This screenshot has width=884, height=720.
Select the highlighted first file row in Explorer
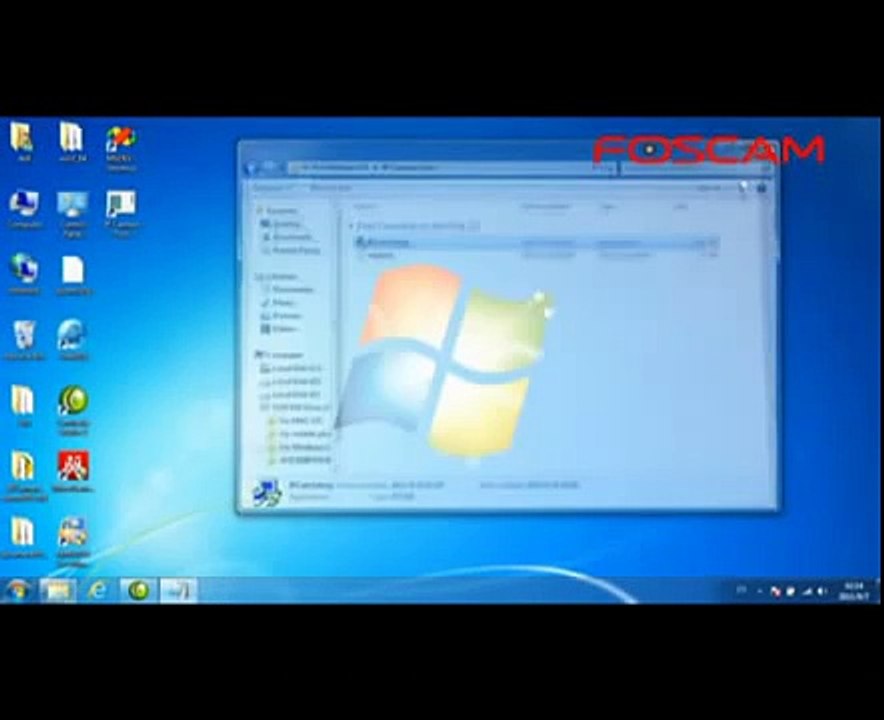point(537,243)
